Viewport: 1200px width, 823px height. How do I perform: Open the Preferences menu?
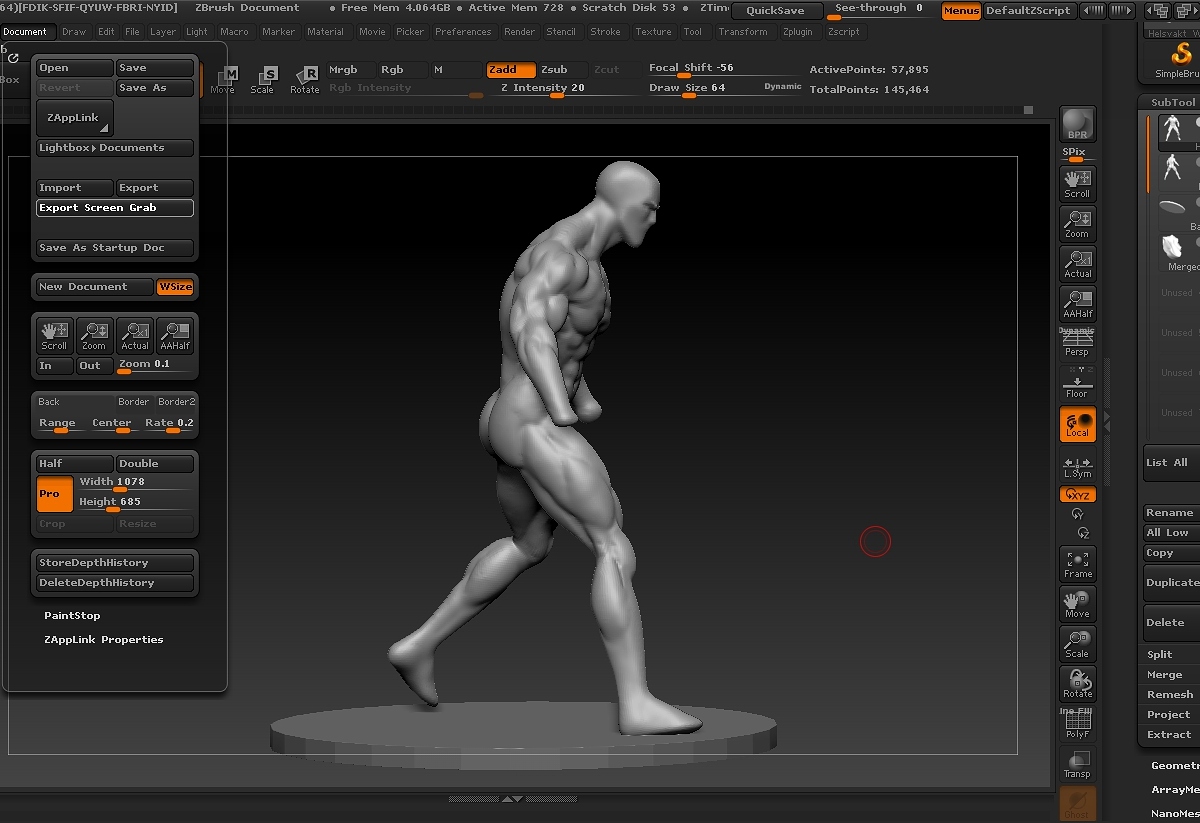pyautogui.click(x=463, y=32)
